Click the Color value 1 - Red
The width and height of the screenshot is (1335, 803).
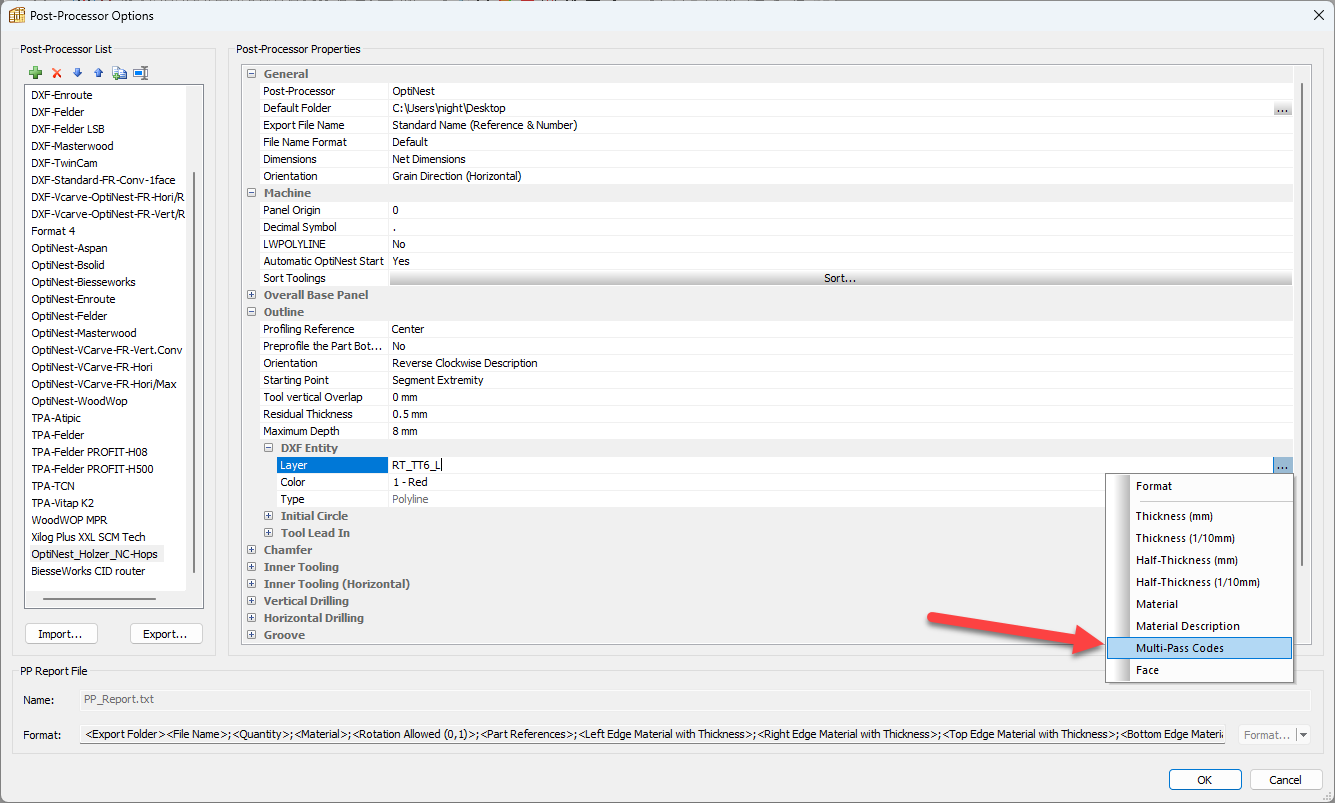[x=410, y=482]
